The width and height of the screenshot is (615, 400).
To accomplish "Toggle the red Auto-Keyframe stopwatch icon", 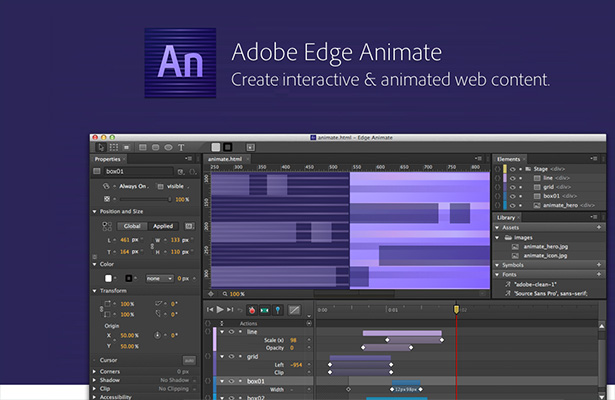I will coord(251,310).
